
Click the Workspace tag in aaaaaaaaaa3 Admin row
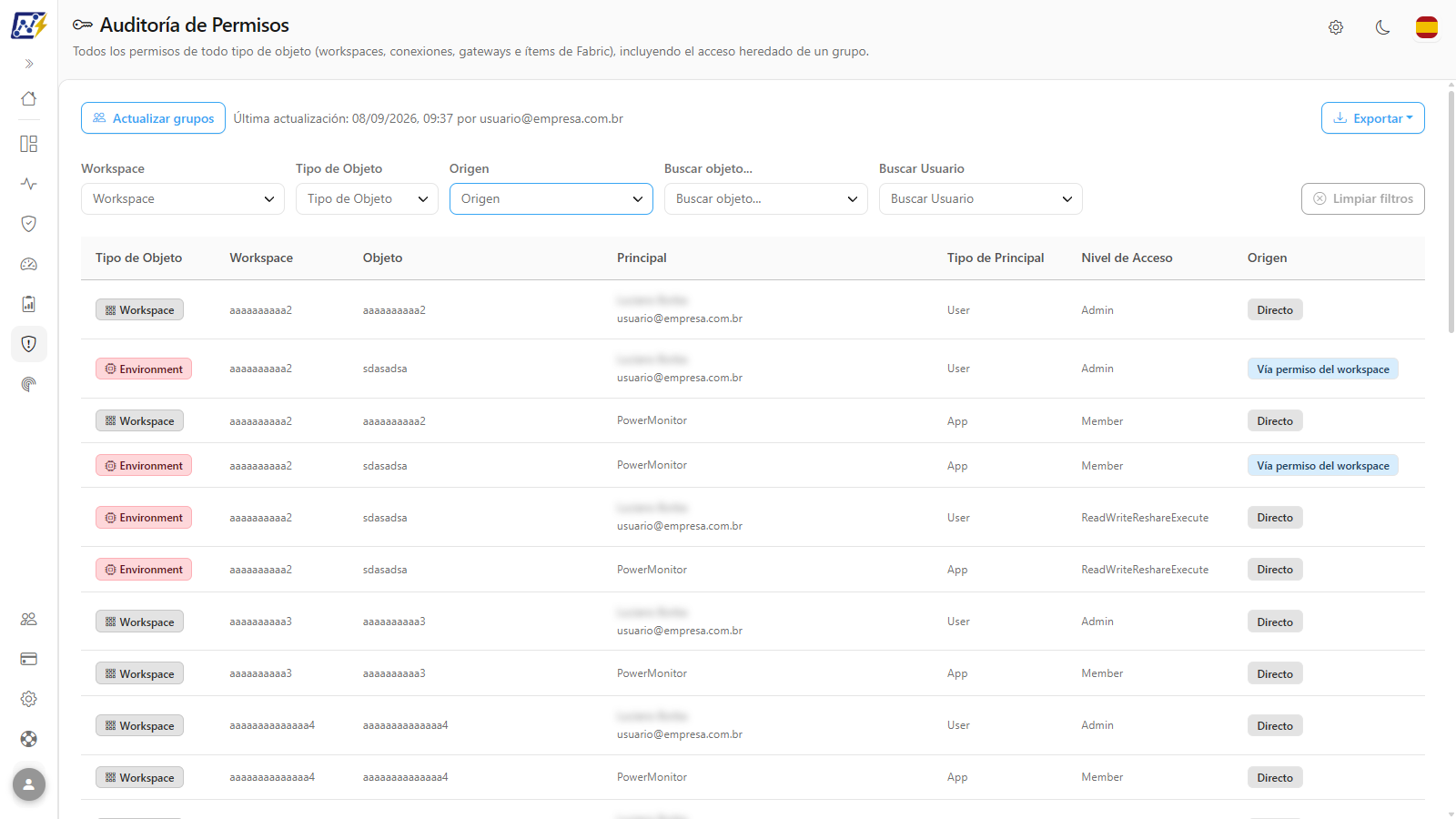coord(139,622)
